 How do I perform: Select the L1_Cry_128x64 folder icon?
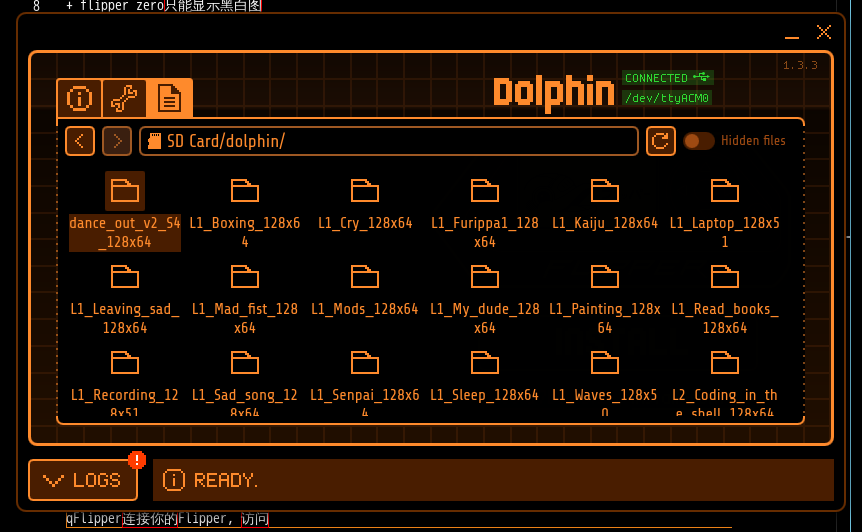point(365,191)
